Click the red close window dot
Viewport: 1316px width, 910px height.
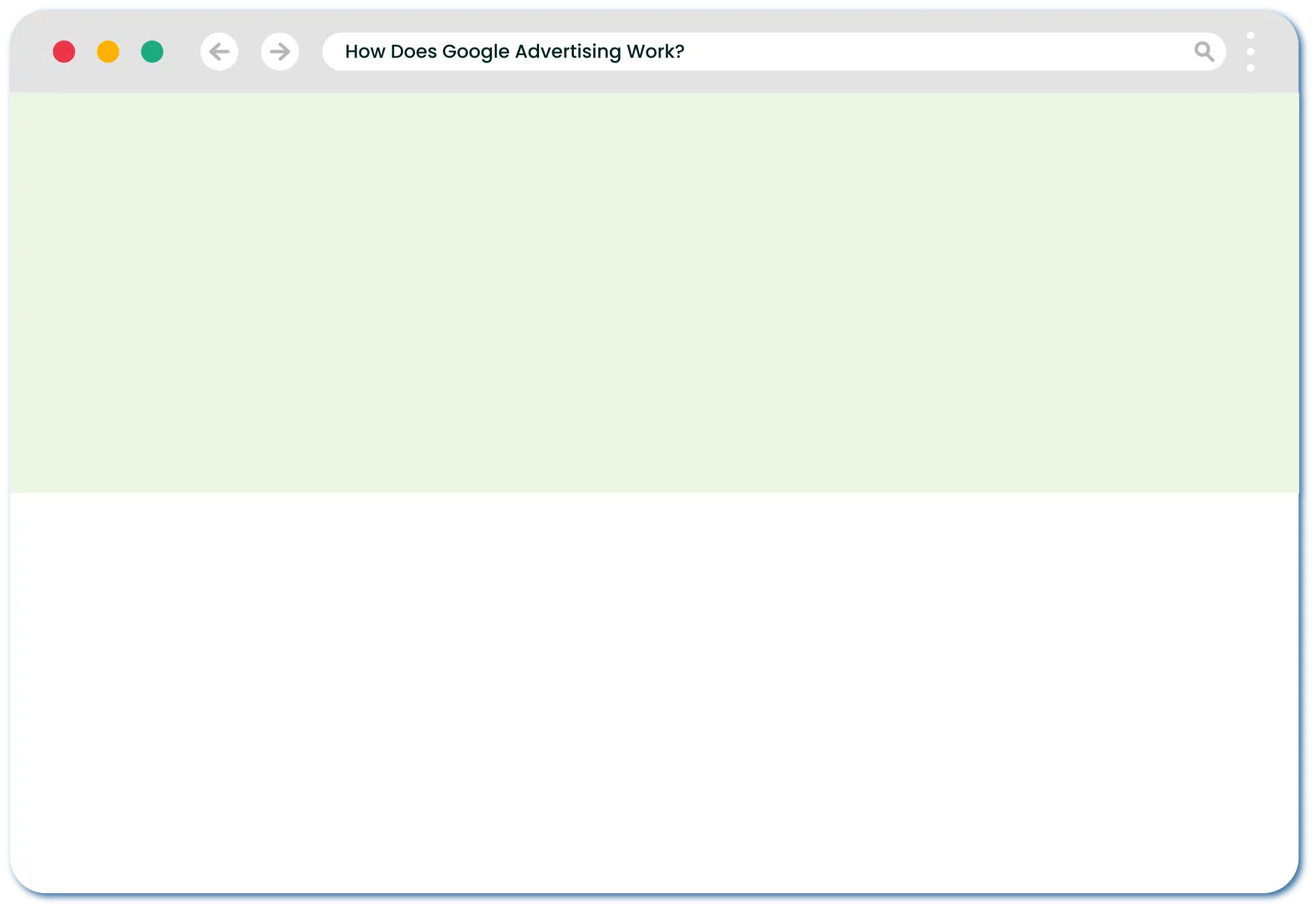pos(64,52)
